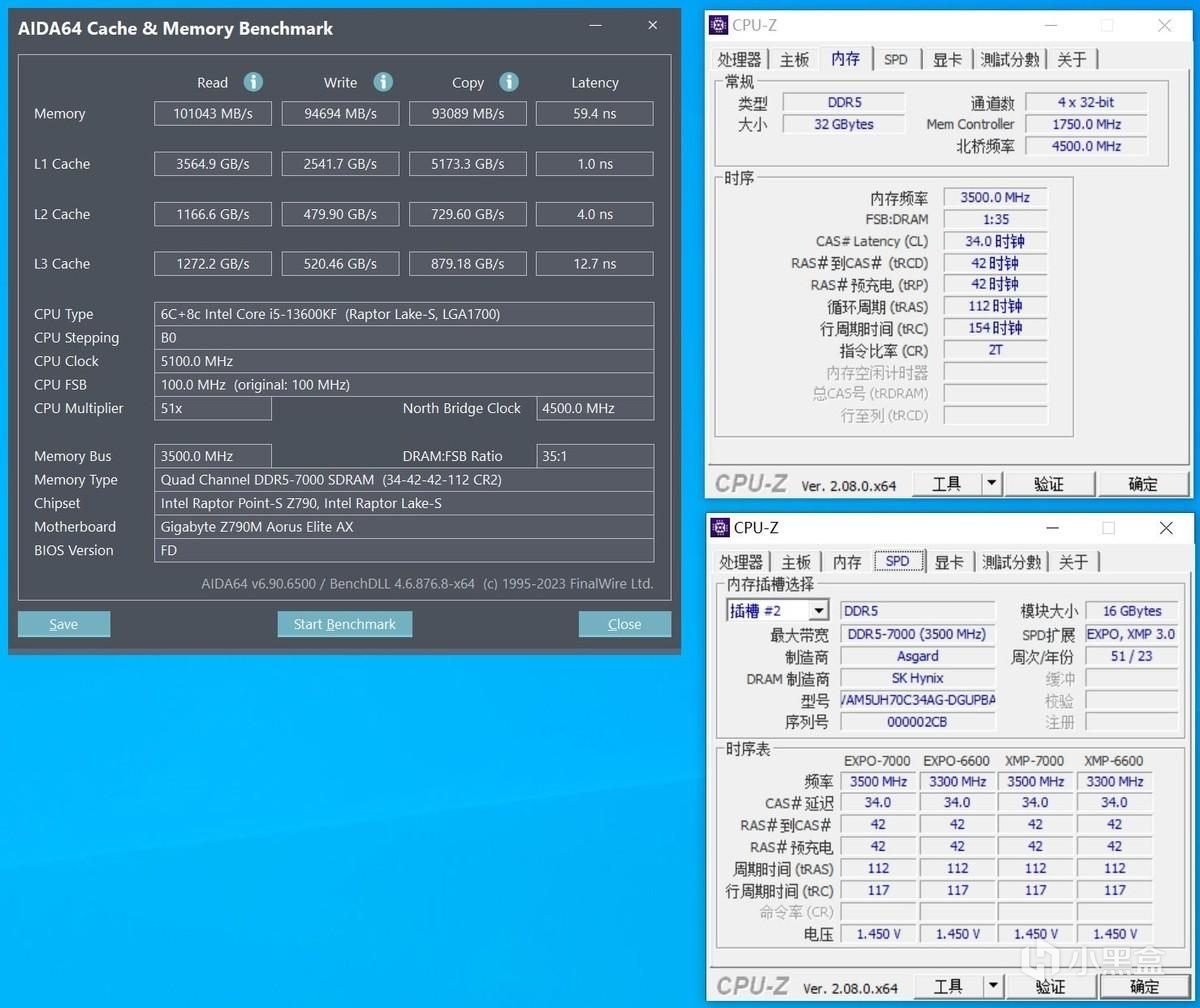Click 确定 button in upper CPU-Z window
The width and height of the screenshot is (1200, 1008).
pyautogui.click(x=1143, y=484)
